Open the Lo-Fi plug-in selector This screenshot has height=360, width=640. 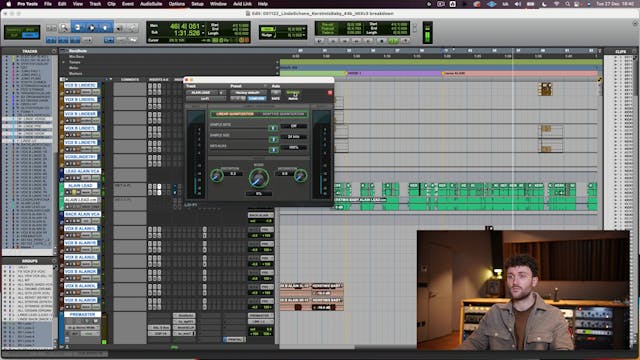206,98
